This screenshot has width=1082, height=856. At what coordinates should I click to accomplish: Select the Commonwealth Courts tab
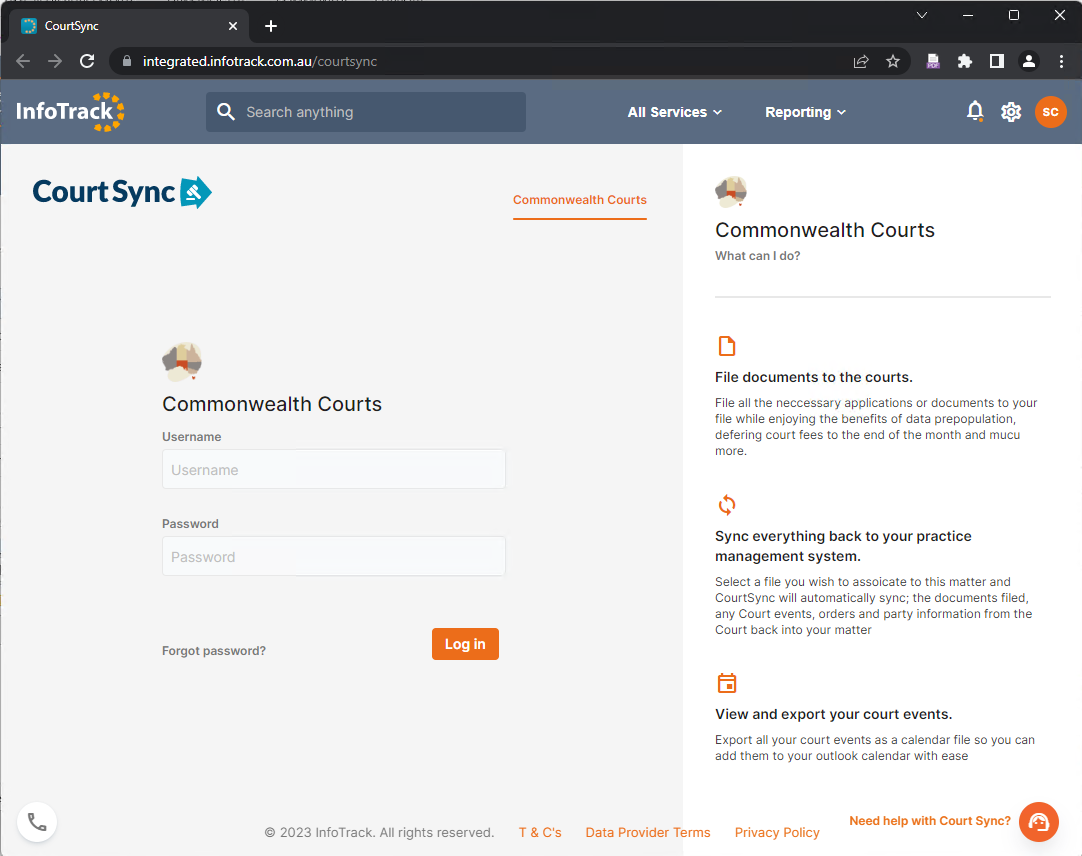579,200
